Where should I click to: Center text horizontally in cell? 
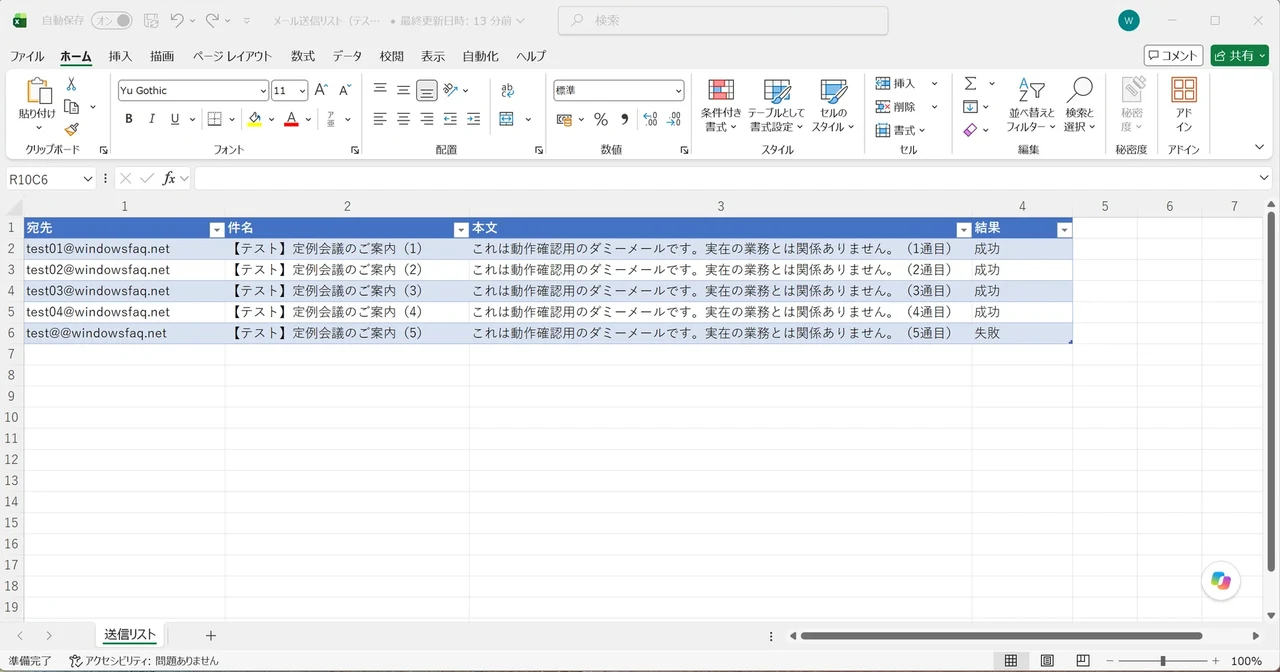click(403, 119)
